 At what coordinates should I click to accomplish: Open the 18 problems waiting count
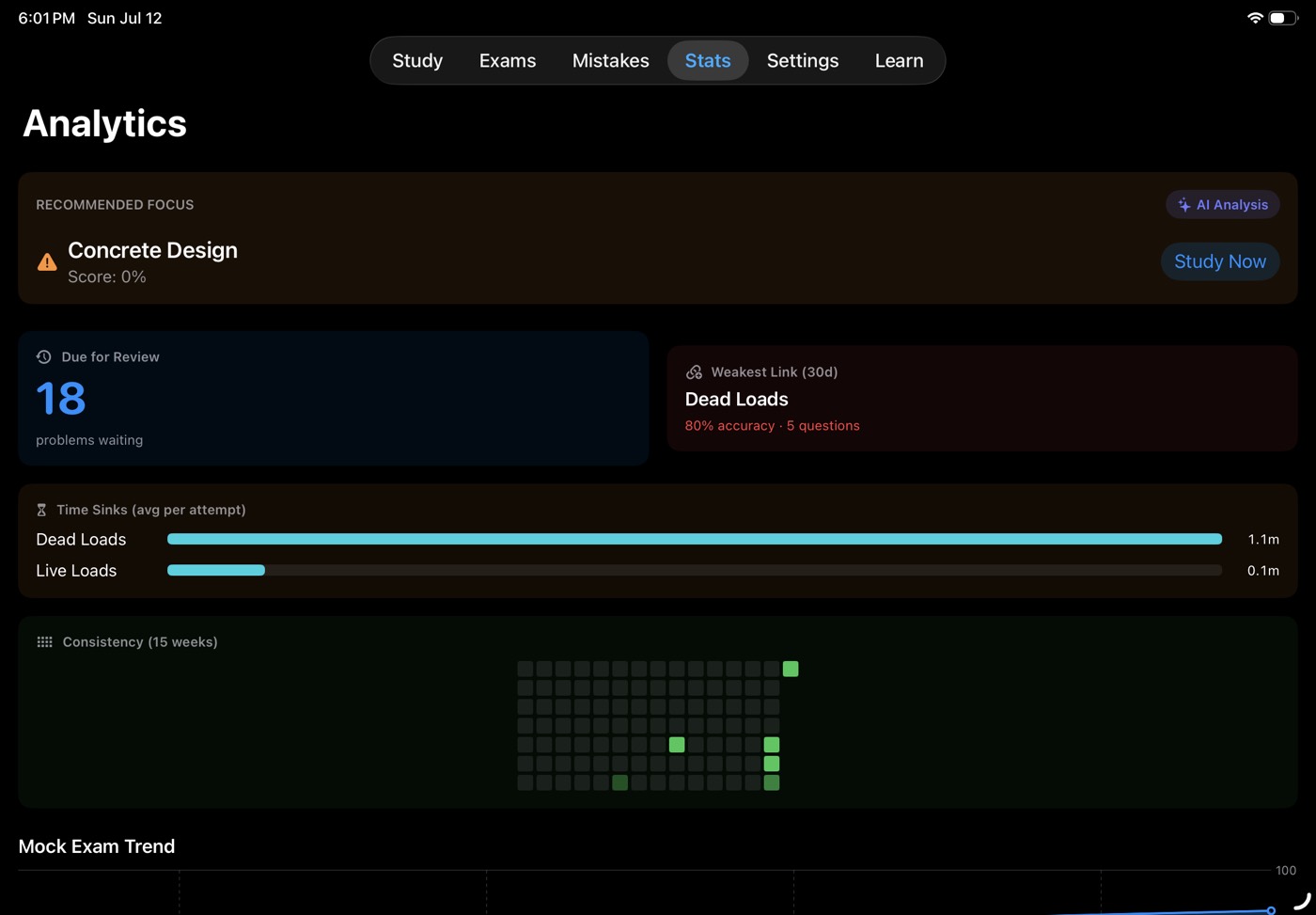pyautogui.click(x=61, y=399)
